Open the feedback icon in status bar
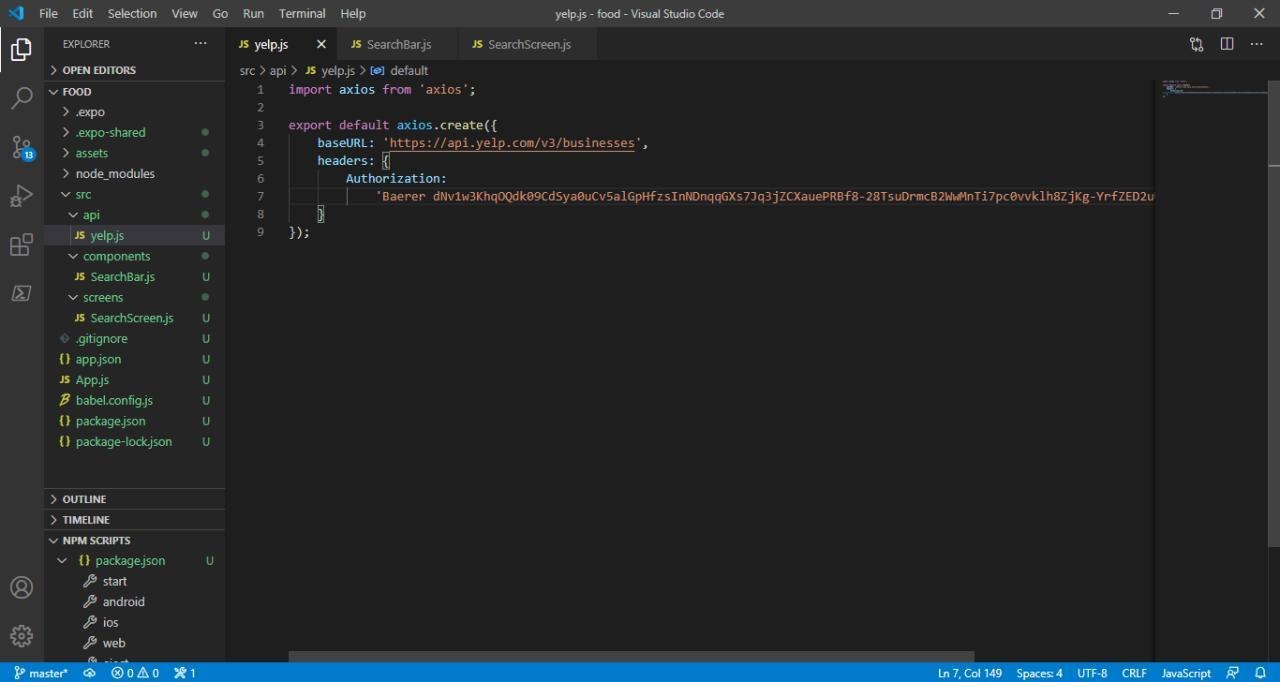The width and height of the screenshot is (1280, 682). 1233,673
